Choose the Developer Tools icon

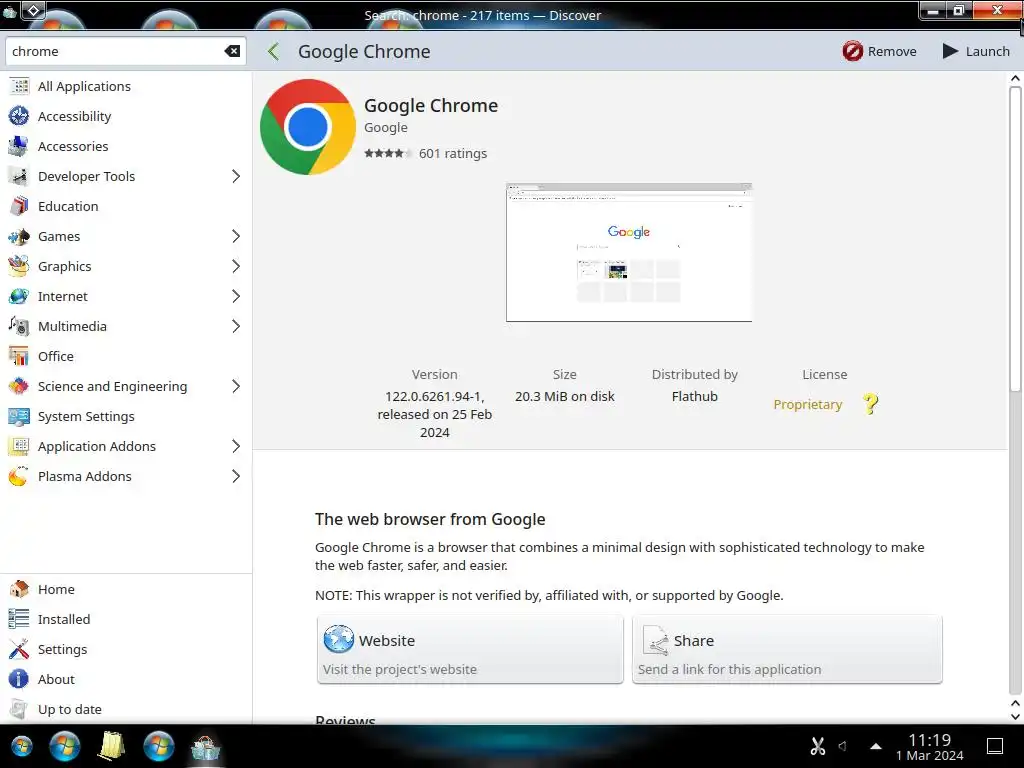pyautogui.click(x=19, y=176)
